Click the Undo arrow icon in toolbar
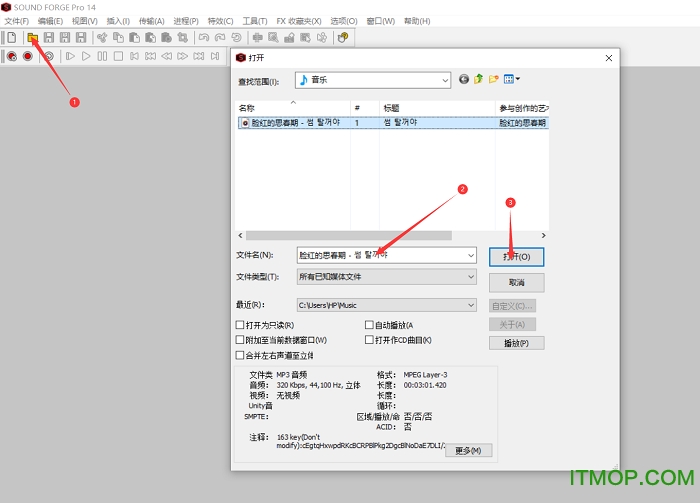This screenshot has height=503, width=700. [x=203, y=38]
